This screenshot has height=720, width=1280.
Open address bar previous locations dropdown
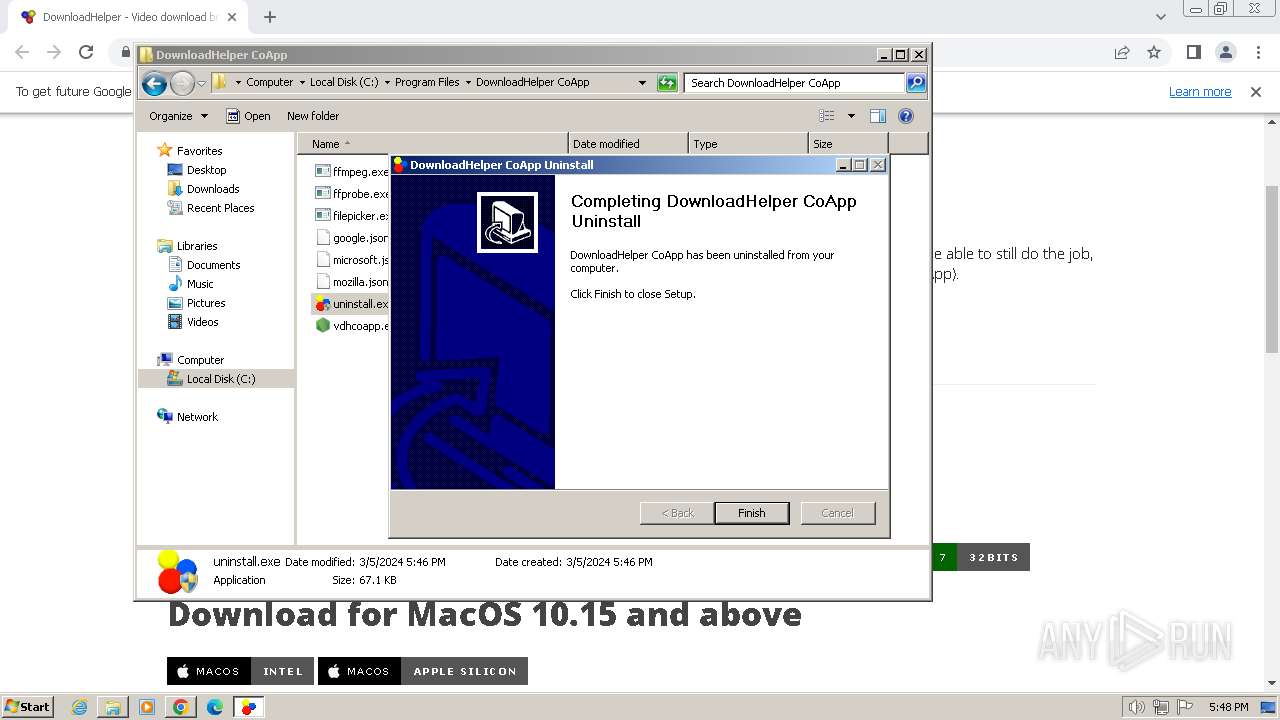[642, 83]
